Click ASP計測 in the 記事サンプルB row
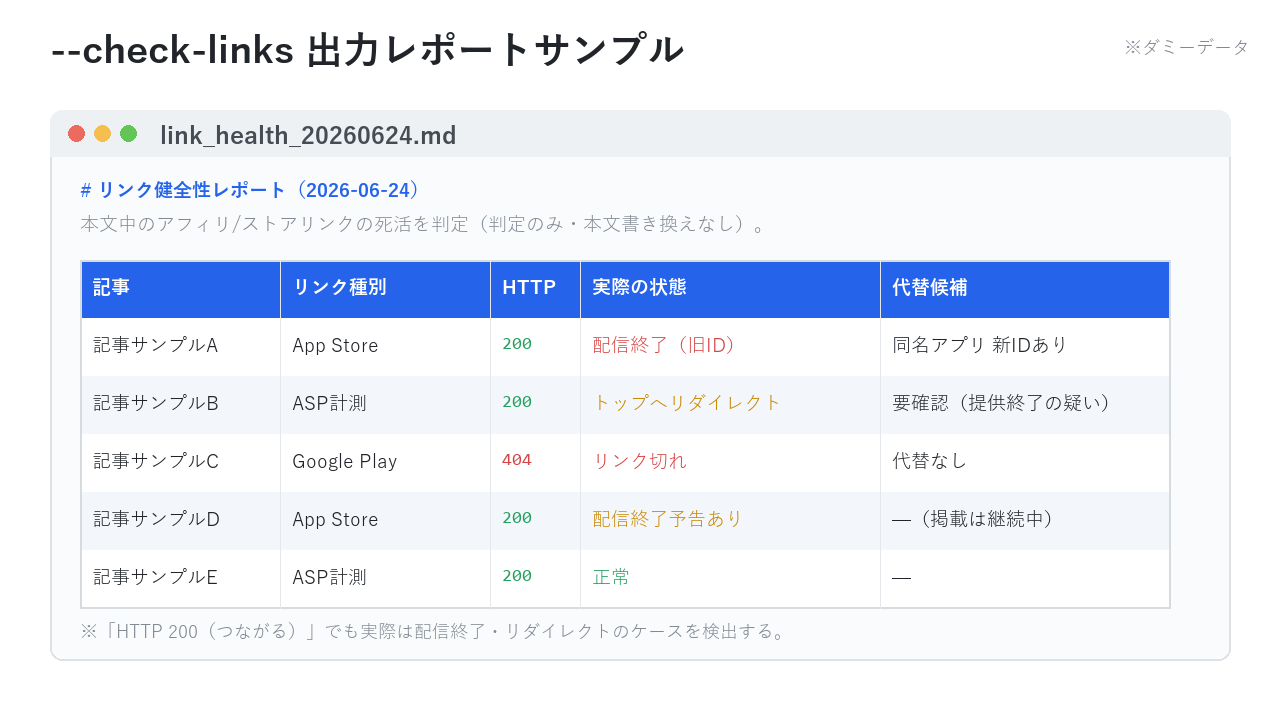 click(x=329, y=403)
